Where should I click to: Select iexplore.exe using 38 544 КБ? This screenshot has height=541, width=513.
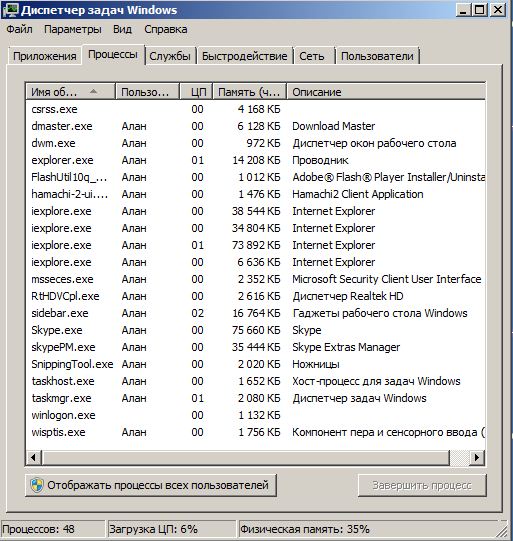pyautogui.click(x=255, y=211)
